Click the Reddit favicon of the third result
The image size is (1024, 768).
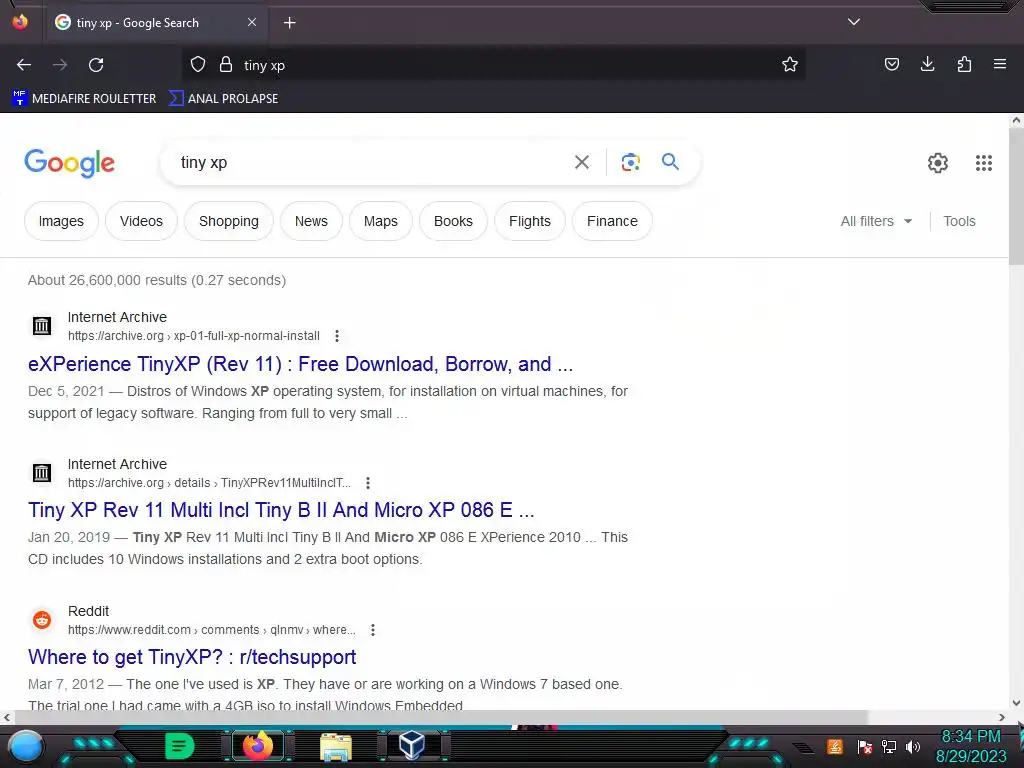click(x=42, y=619)
